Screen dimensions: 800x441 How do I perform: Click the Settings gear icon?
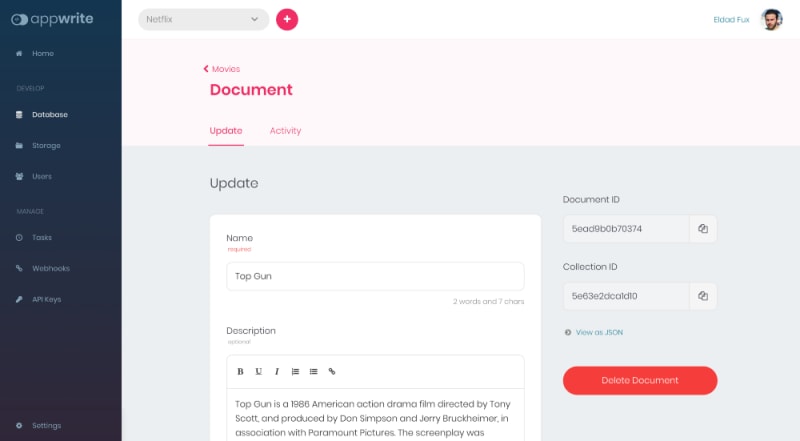[x=19, y=425]
